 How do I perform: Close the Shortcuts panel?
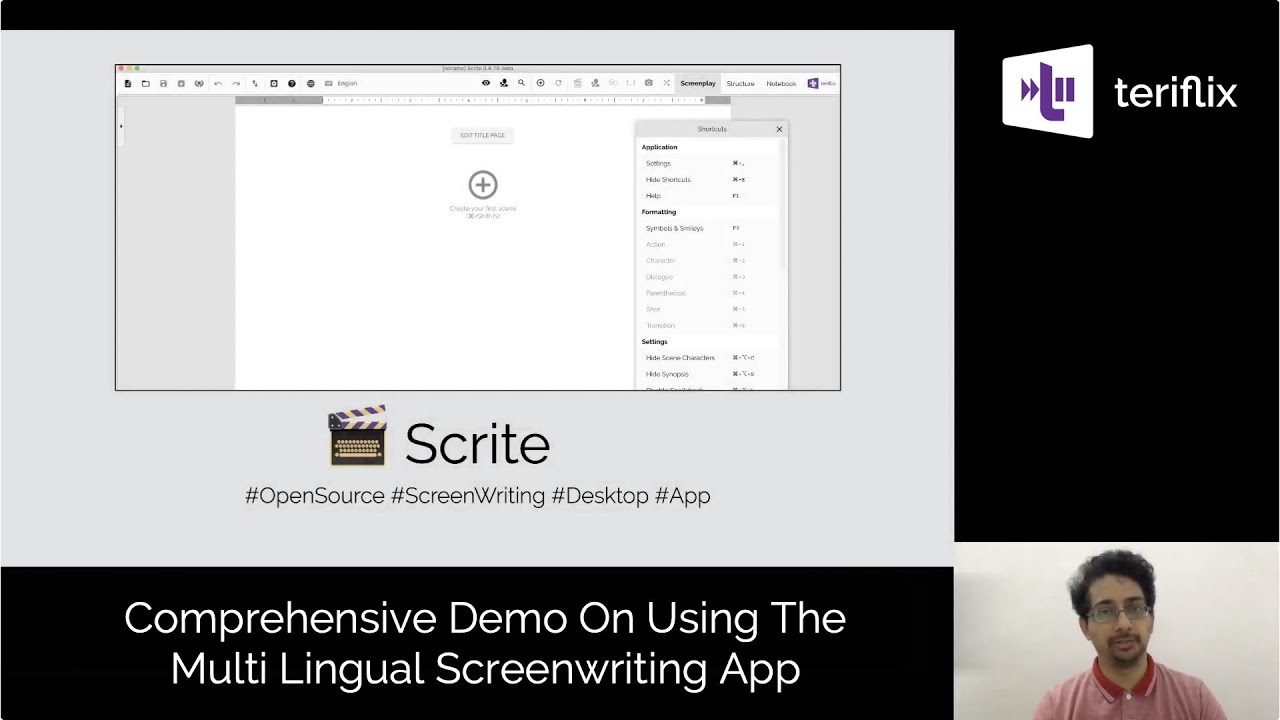(x=779, y=129)
